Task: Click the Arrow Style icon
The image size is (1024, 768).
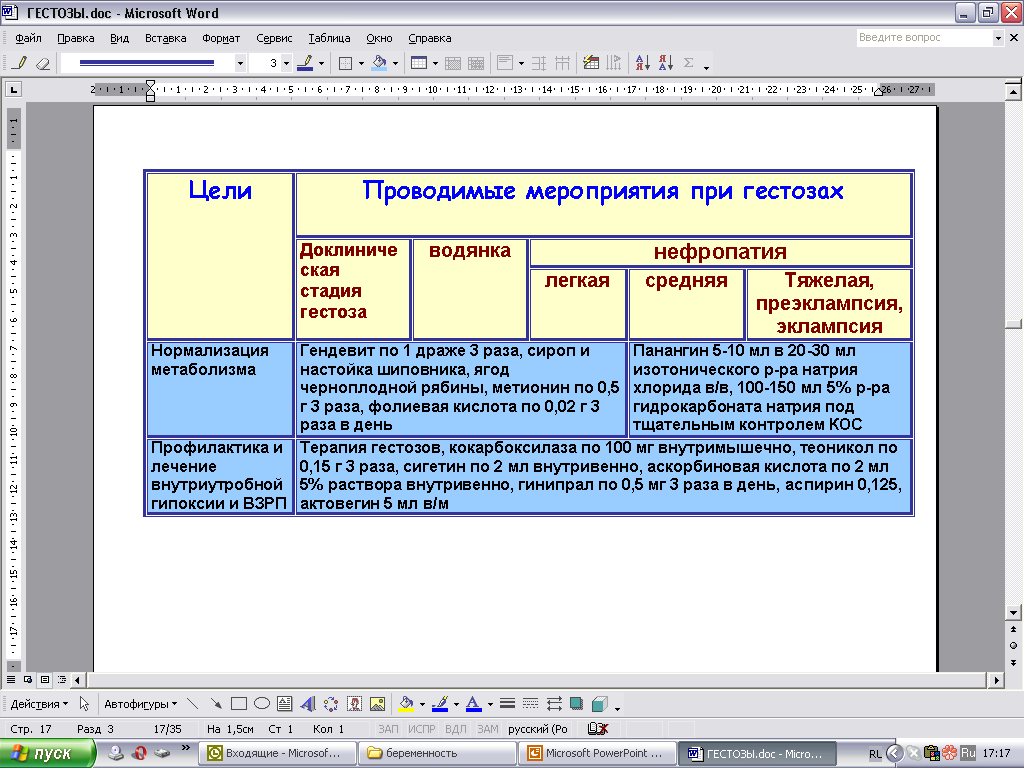Action: click(x=554, y=704)
